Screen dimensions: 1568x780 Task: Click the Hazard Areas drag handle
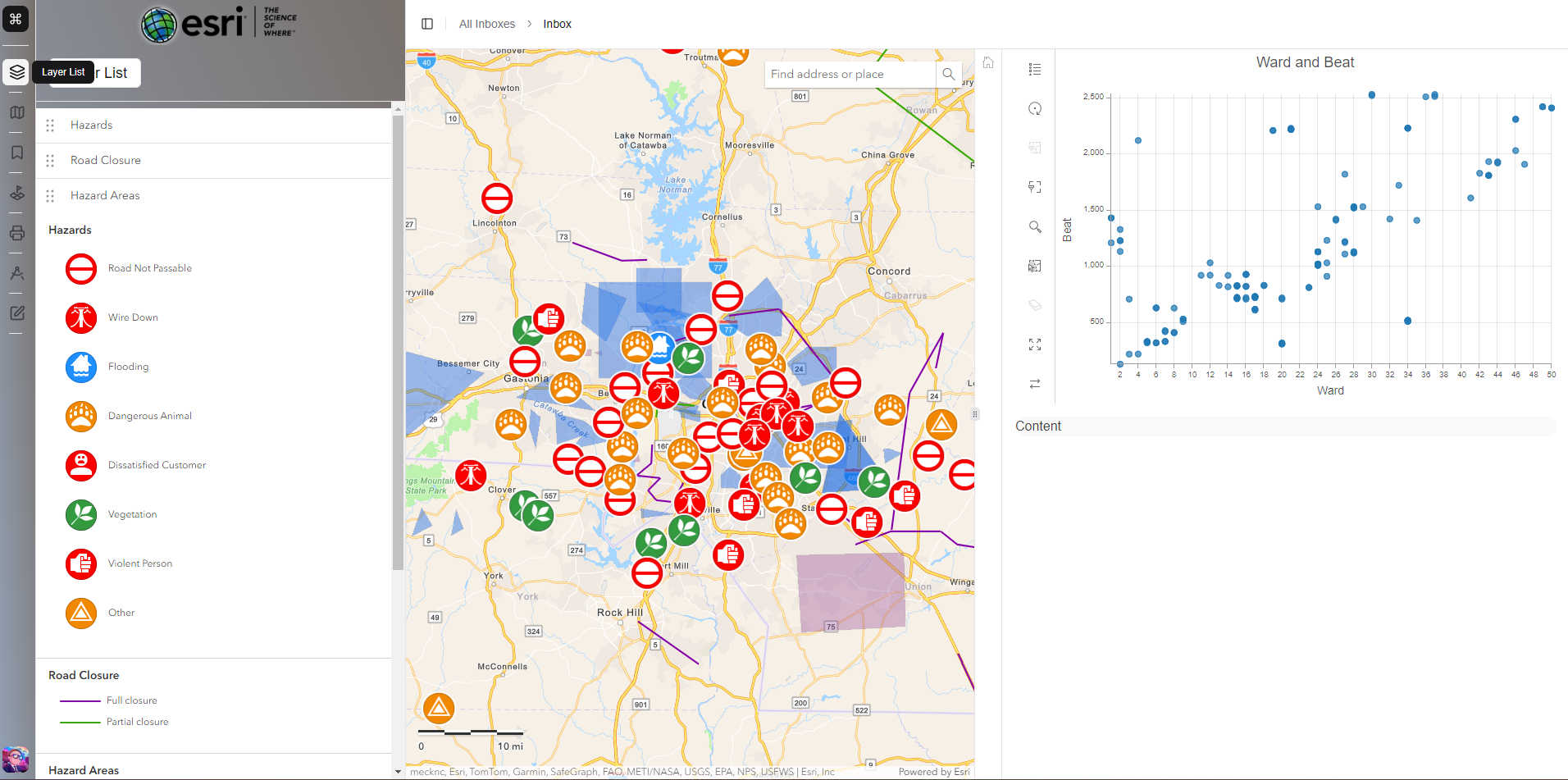click(x=50, y=196)
